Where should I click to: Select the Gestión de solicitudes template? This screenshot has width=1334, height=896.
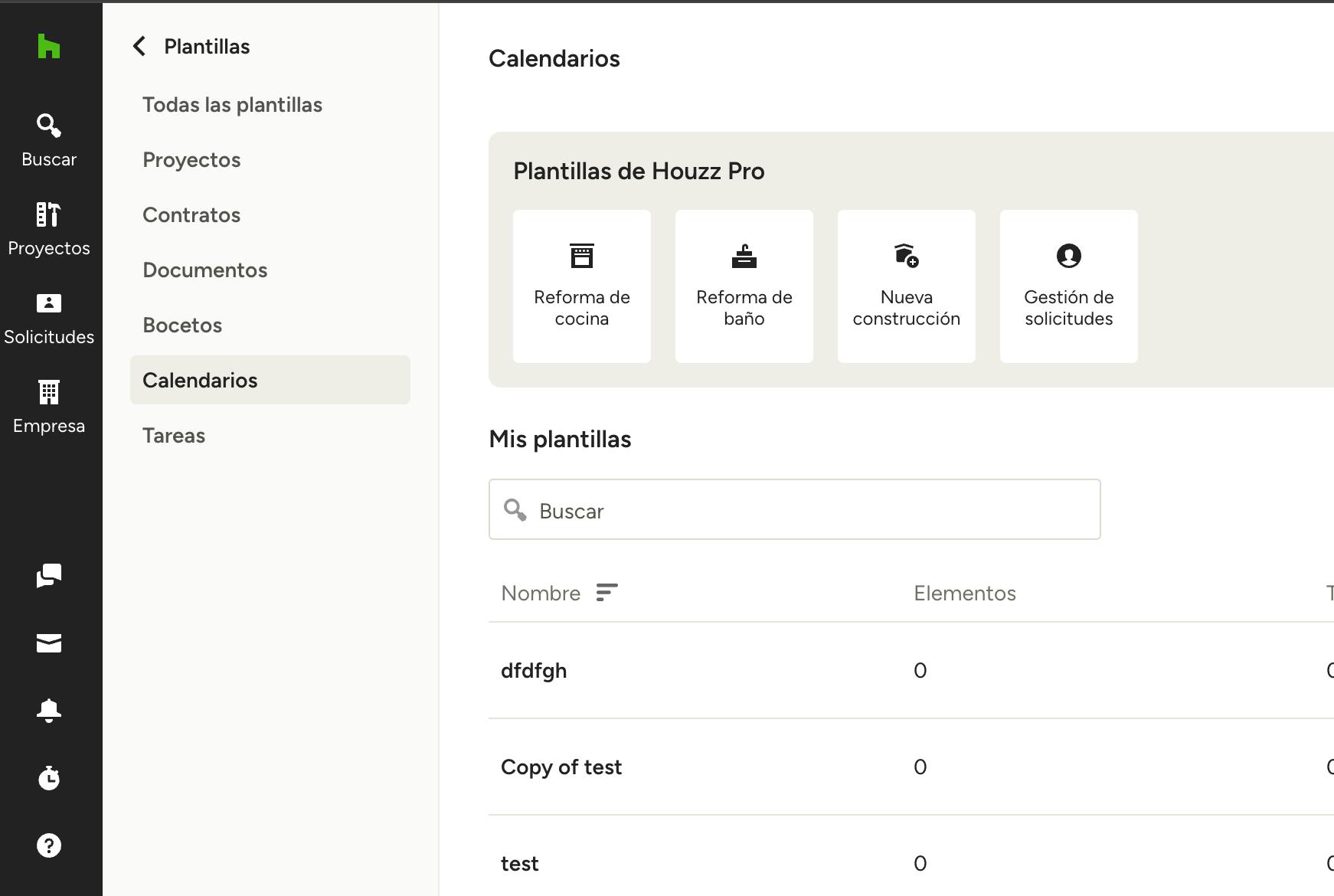pos(1068,286)
